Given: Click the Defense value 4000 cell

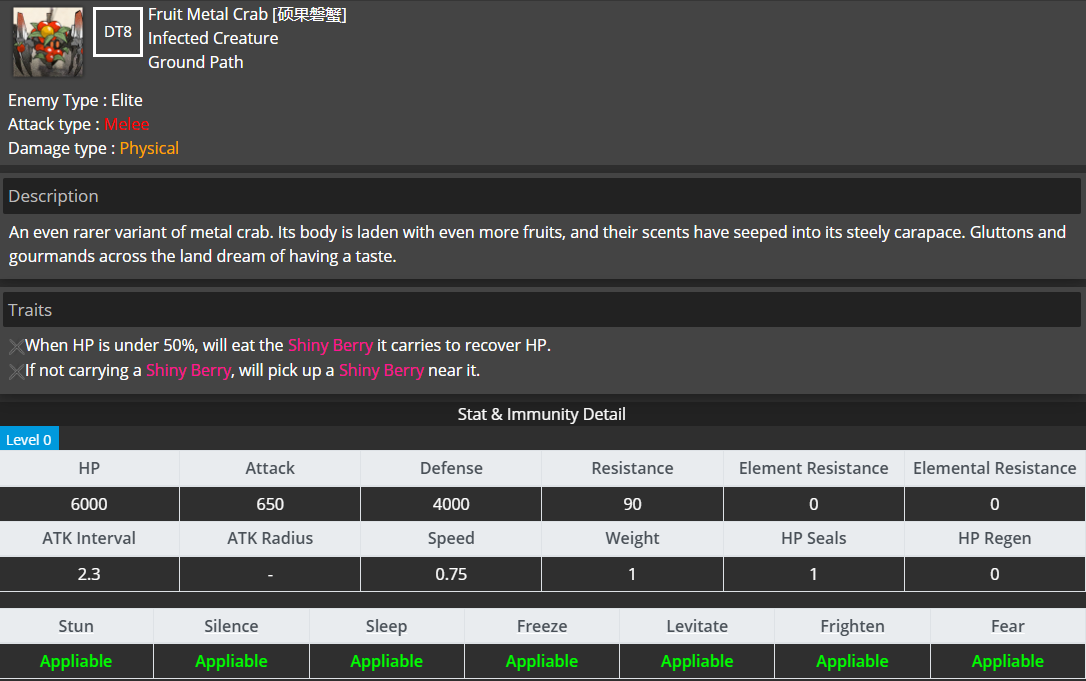Looking at the screenshot, I should [x=451, y=504].
